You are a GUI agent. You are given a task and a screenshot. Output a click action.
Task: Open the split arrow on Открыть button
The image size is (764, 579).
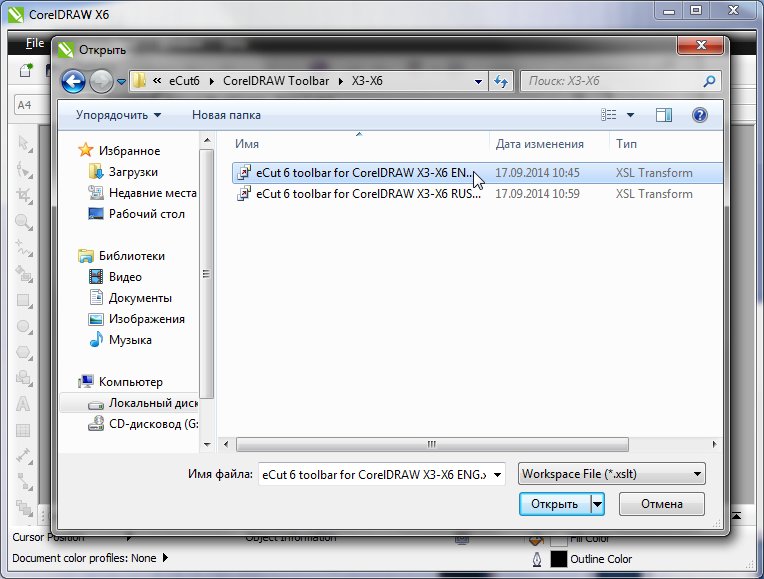(x=598, y=504)
